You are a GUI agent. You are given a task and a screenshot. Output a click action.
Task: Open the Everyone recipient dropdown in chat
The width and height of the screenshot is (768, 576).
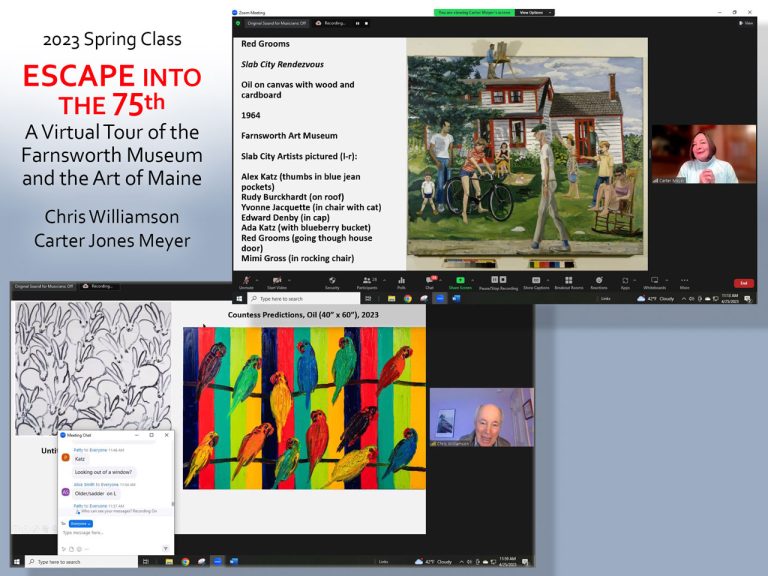point(80,524)
